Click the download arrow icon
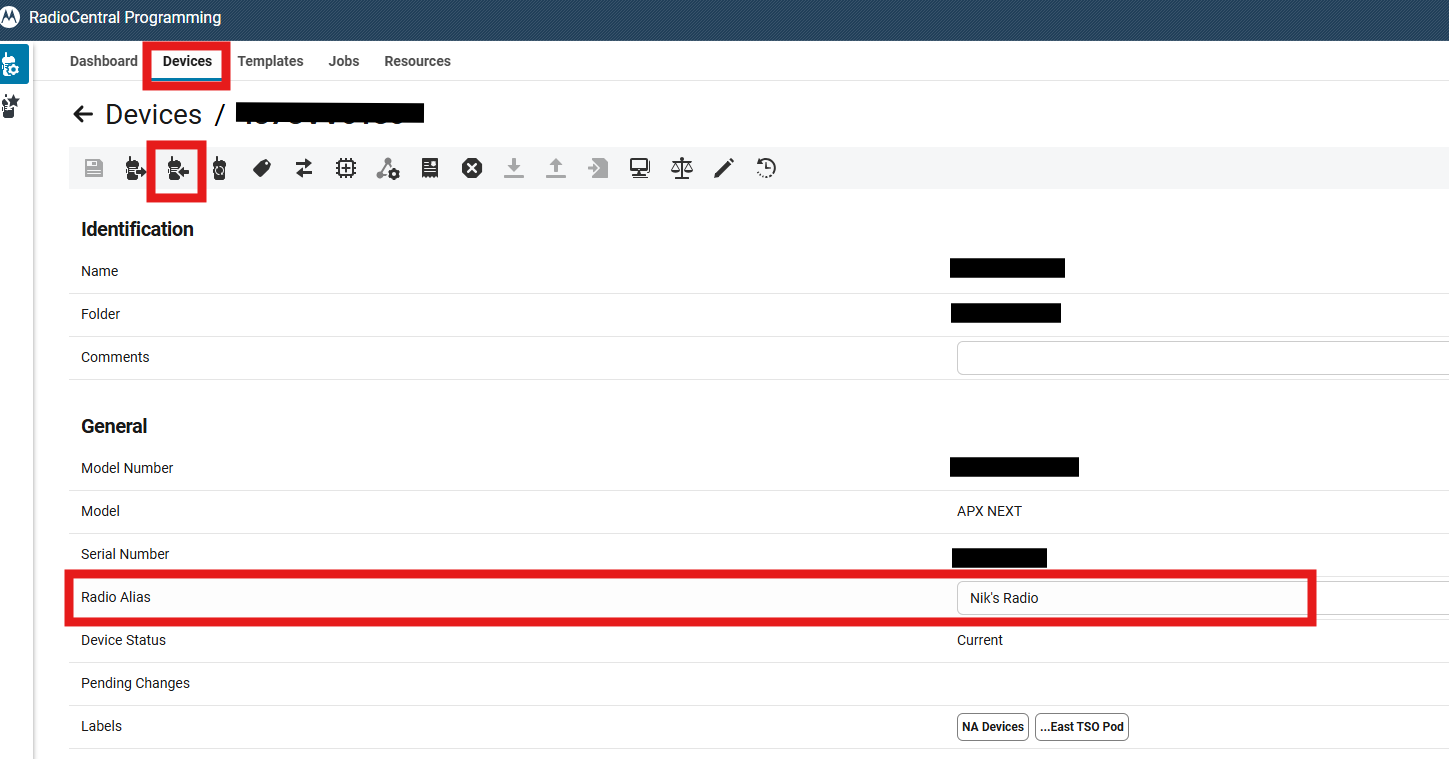This screenshot has height=759, width=1449. 514,168
